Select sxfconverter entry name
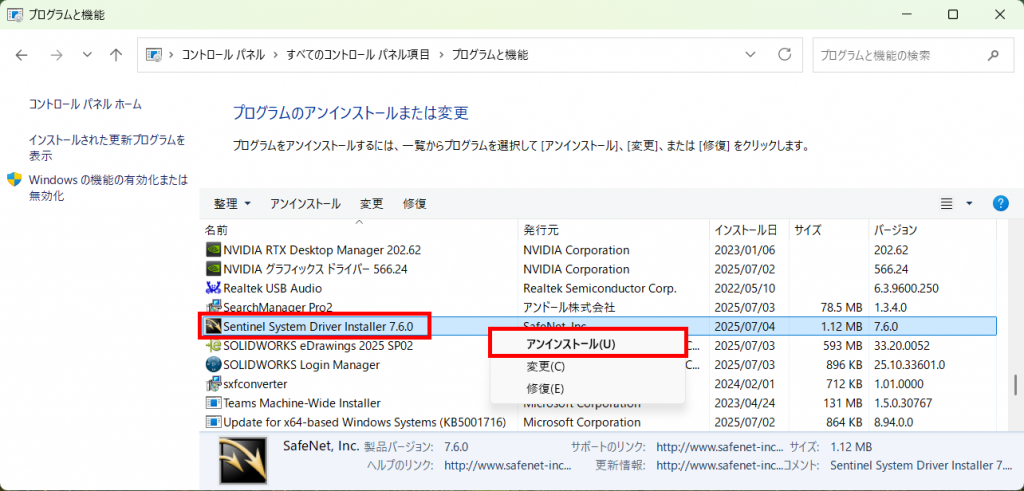The height and width of the screenshot is (491, 1024). click(255, 384)
